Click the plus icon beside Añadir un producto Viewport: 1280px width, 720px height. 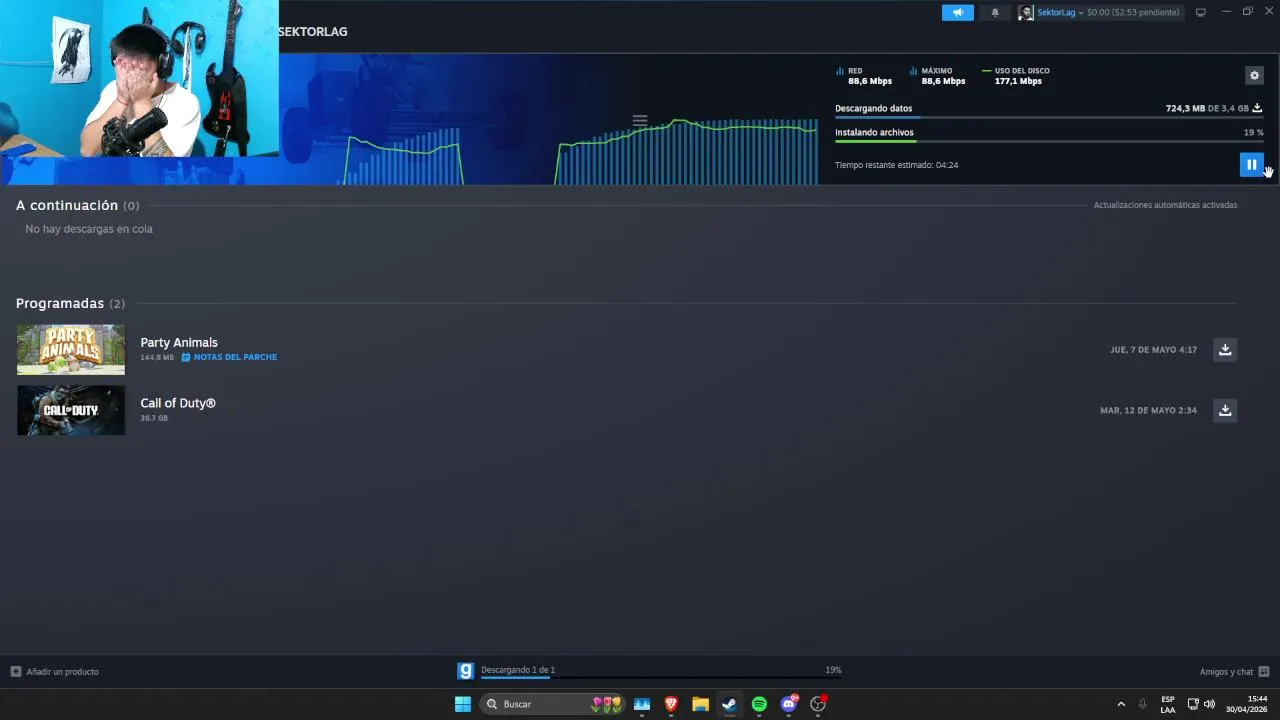click(15, 672)
